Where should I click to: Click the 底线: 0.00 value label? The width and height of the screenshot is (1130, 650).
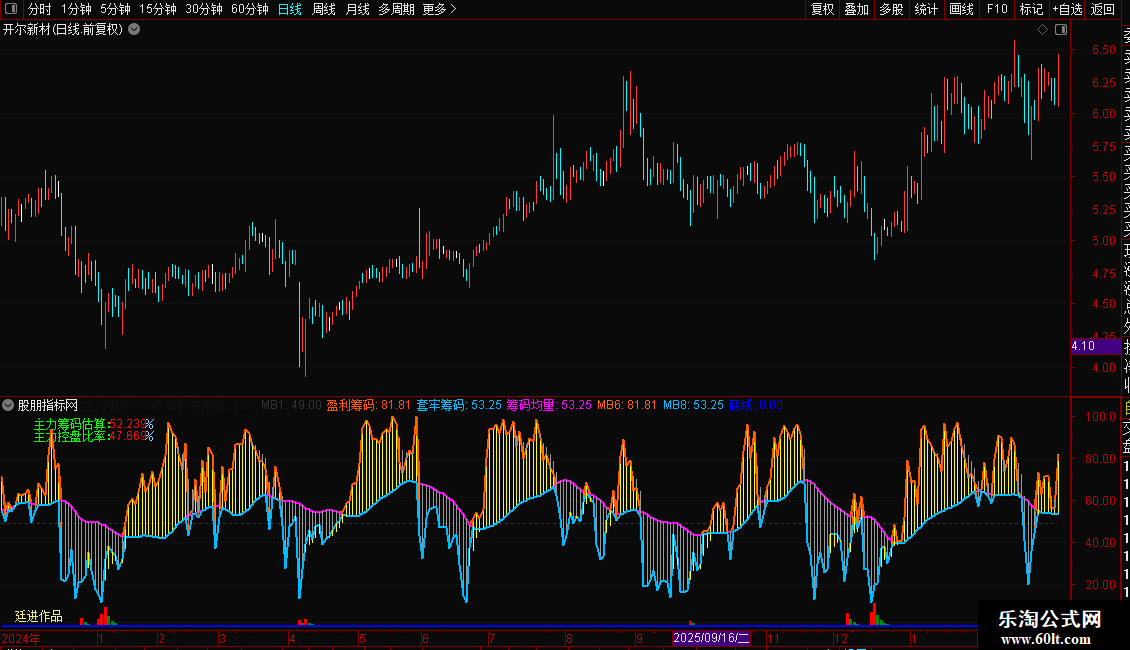[756, 405]
